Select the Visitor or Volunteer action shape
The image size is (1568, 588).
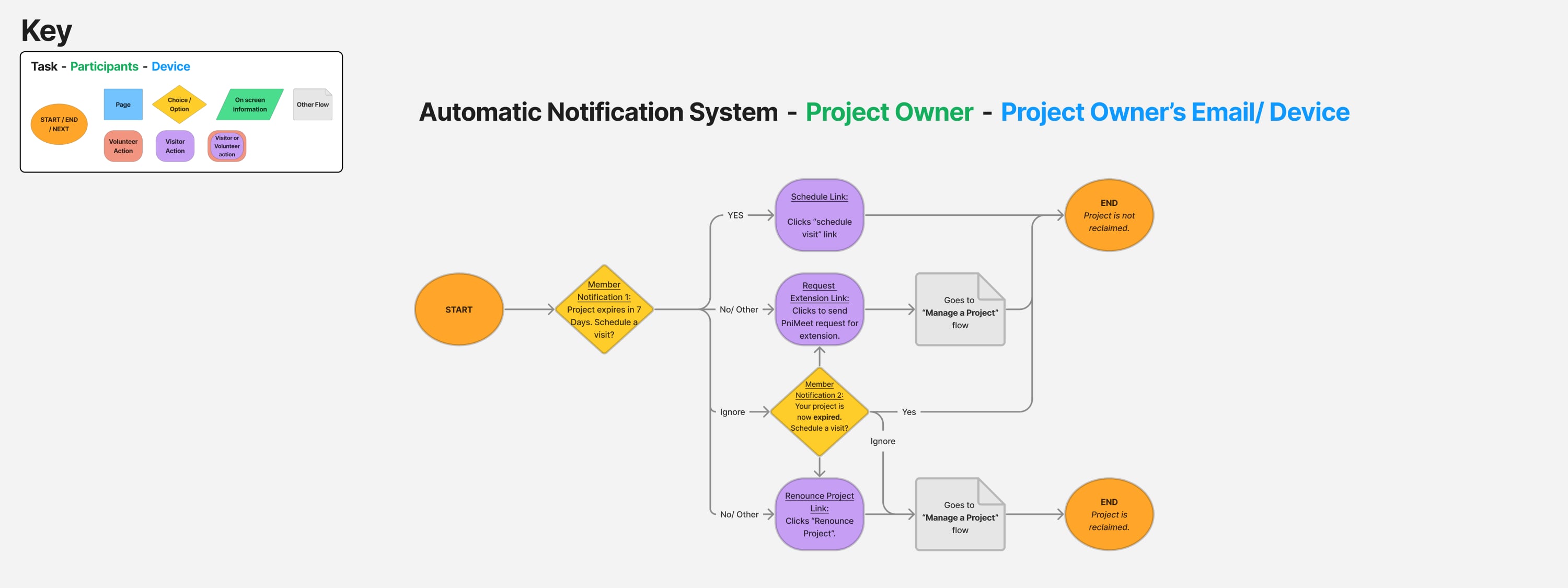[x=226, y=146]
